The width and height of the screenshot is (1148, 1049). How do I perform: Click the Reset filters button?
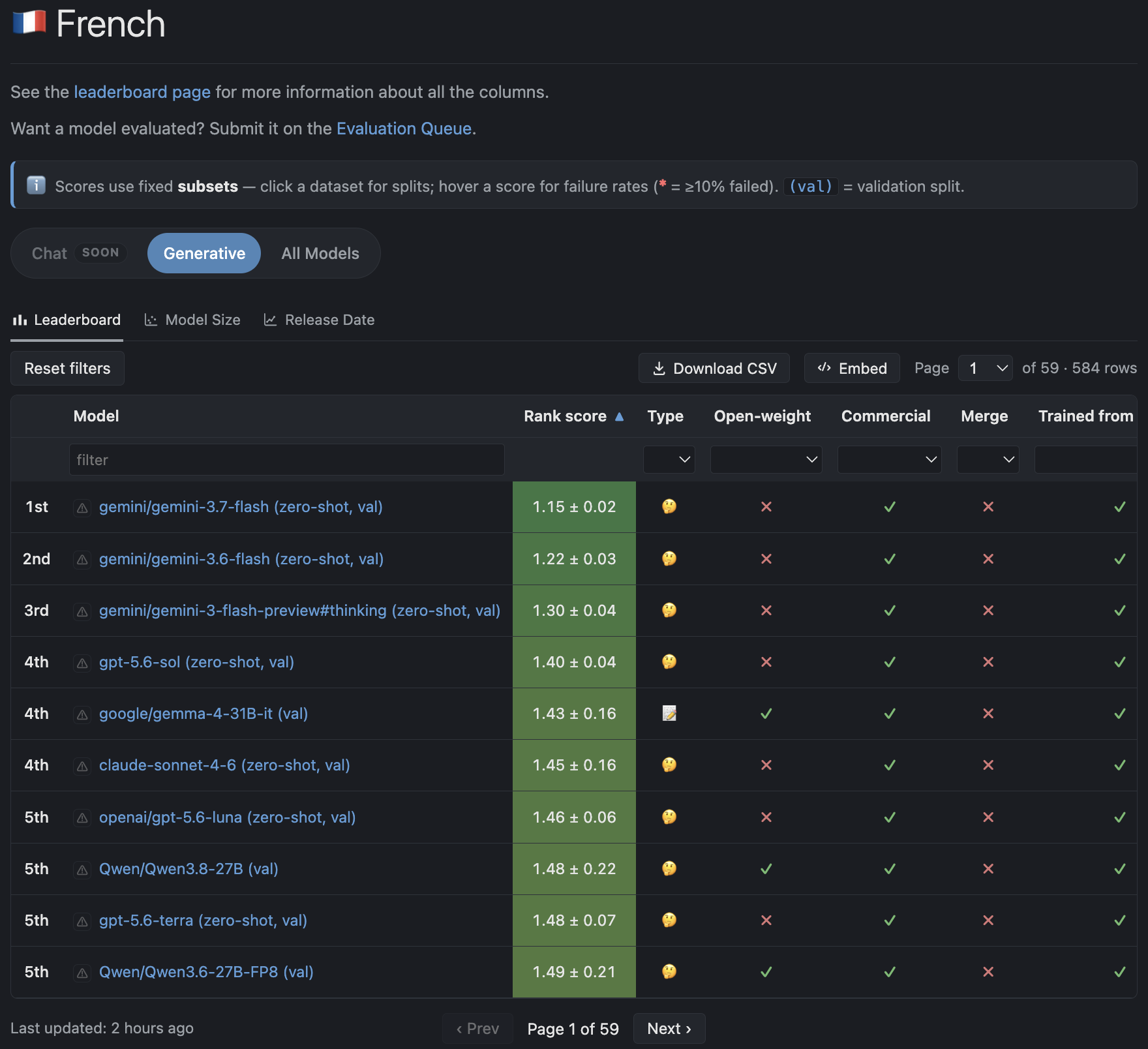pos(67,368)
